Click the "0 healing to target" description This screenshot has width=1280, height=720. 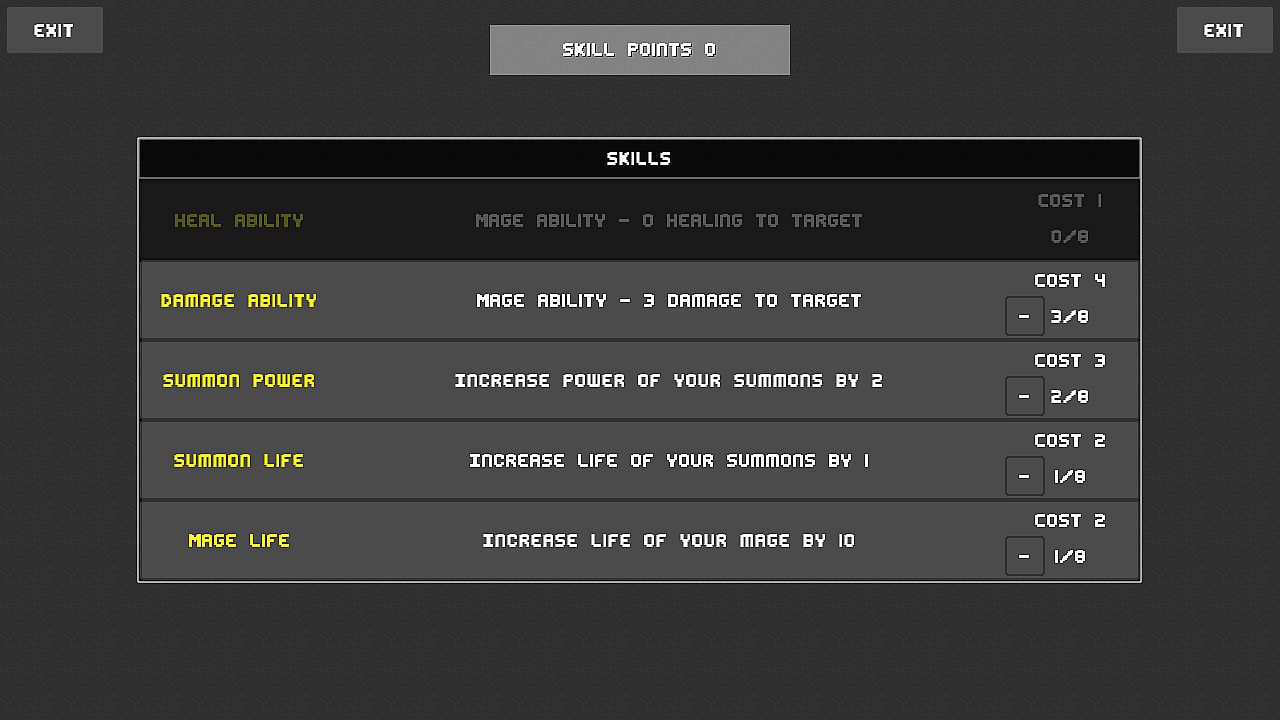coord(668,220)
